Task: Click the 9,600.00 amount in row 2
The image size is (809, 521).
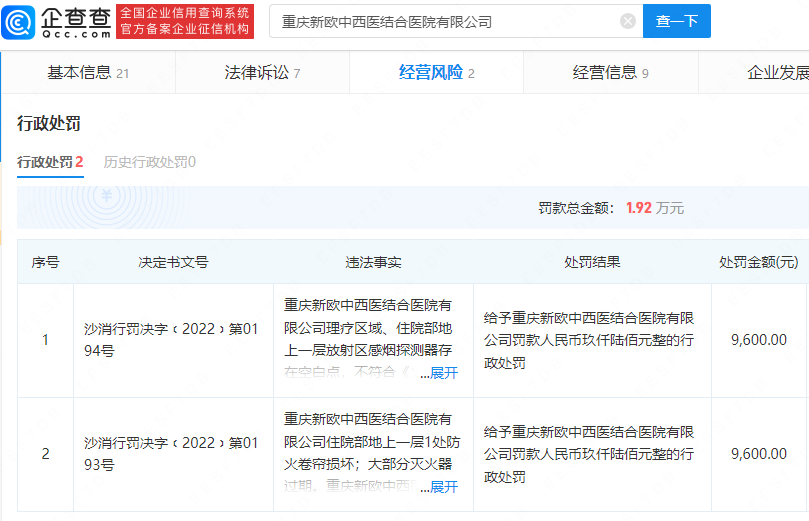Action: (x=758, y=454)
